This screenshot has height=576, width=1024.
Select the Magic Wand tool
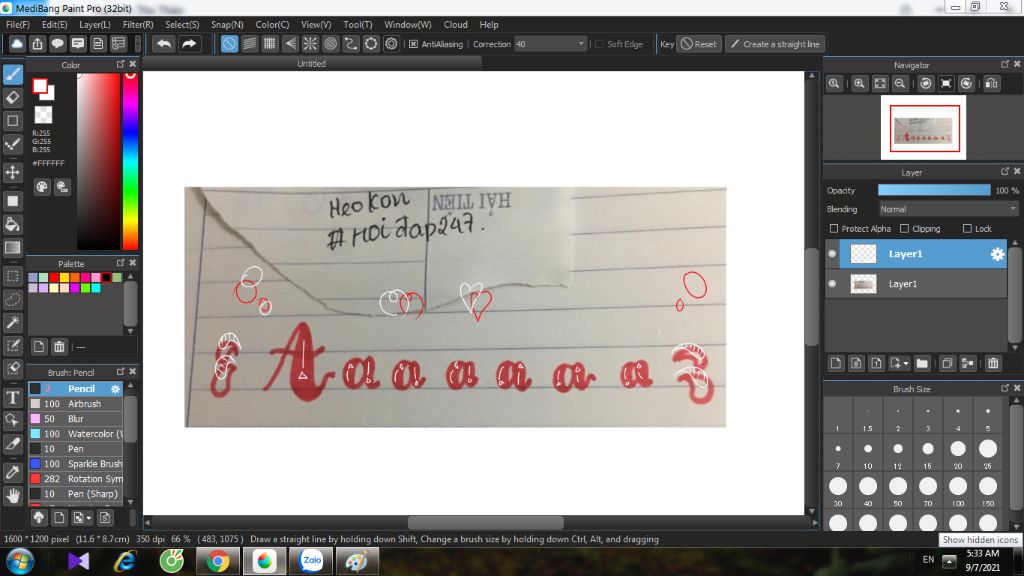(12, 323)
